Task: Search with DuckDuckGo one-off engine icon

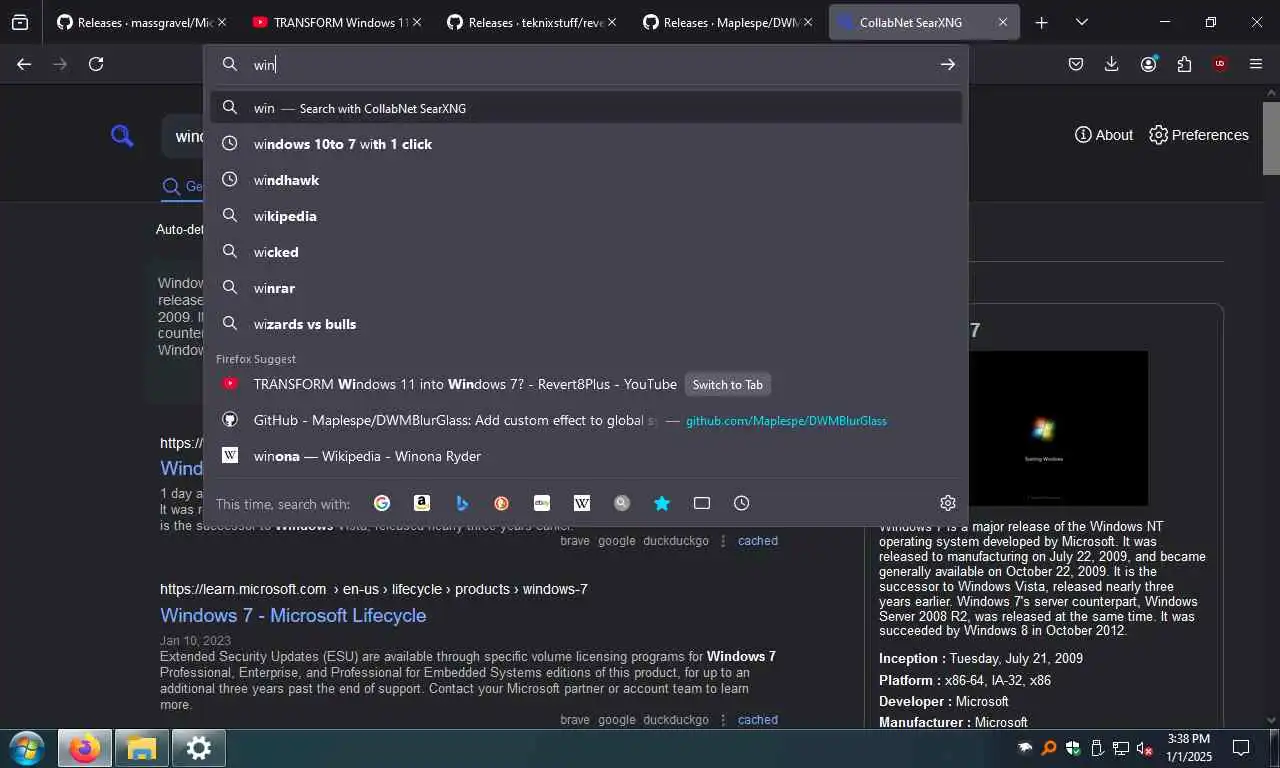Action: tap(502, 503)
